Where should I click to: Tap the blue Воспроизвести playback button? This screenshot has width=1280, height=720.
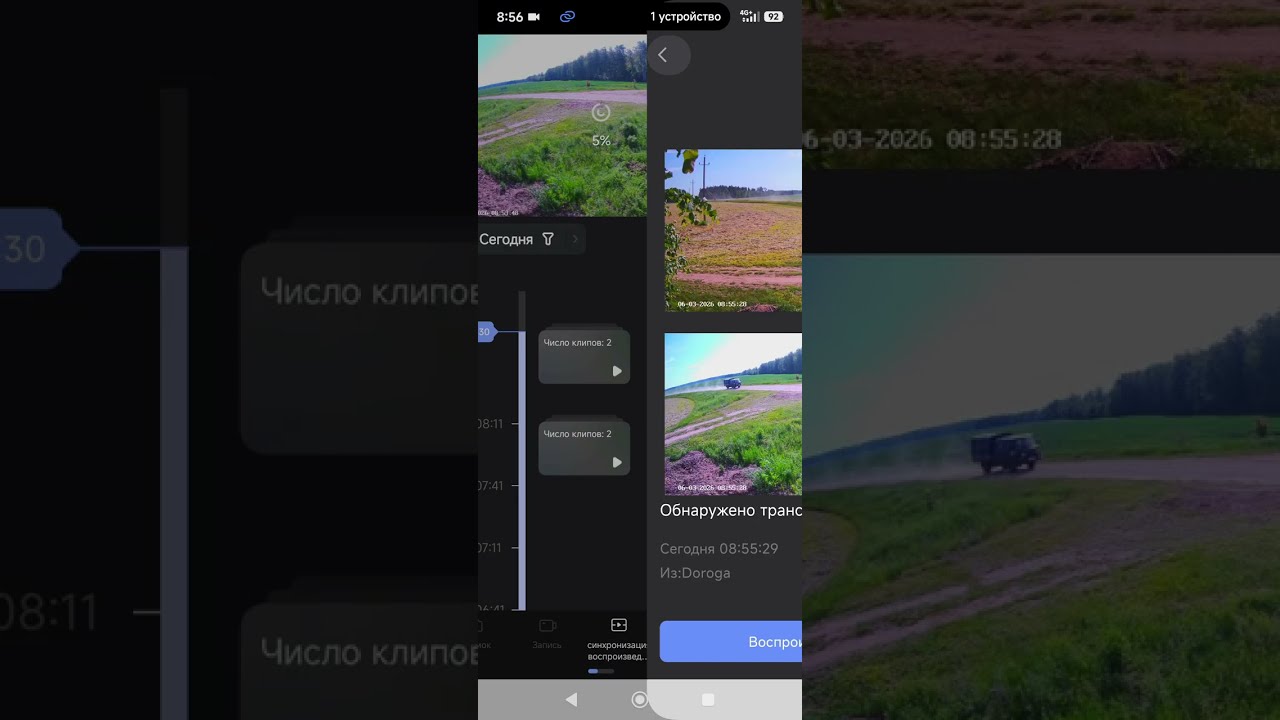[x=731, y=641]
